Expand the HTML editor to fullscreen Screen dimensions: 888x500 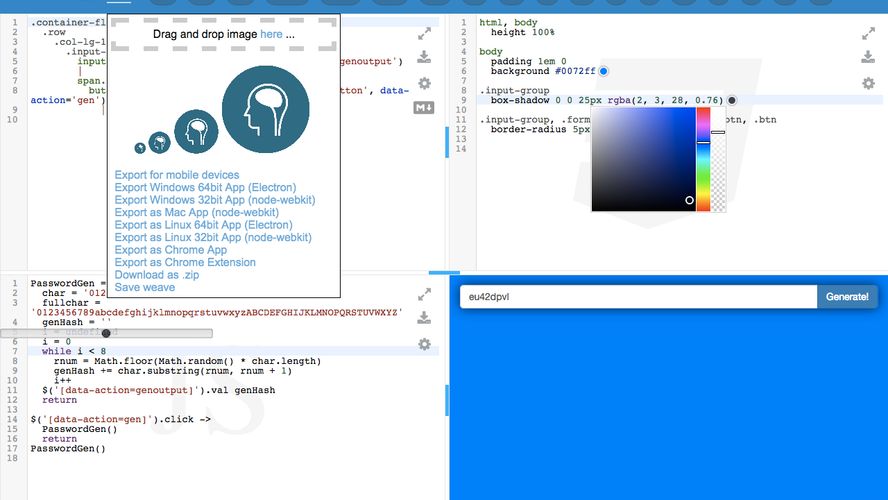[x=424, y=33]
